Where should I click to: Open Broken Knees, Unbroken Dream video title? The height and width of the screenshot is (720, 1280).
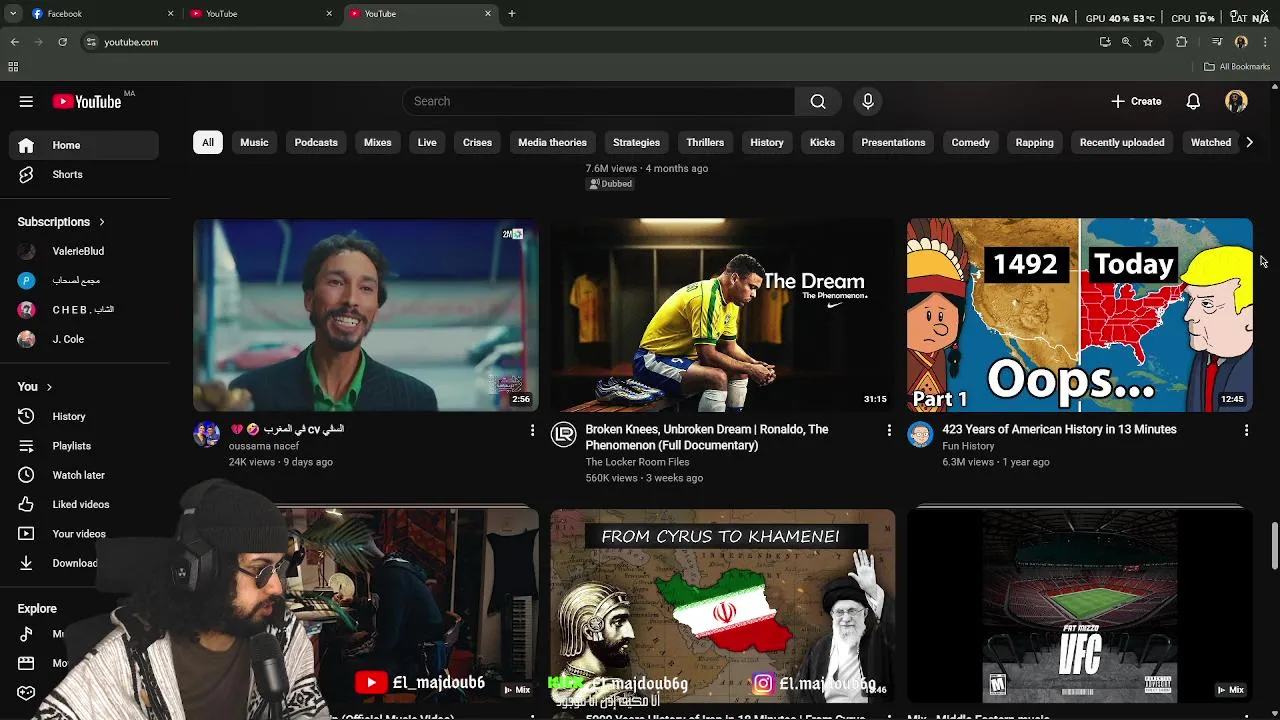[x=707, y=437]
